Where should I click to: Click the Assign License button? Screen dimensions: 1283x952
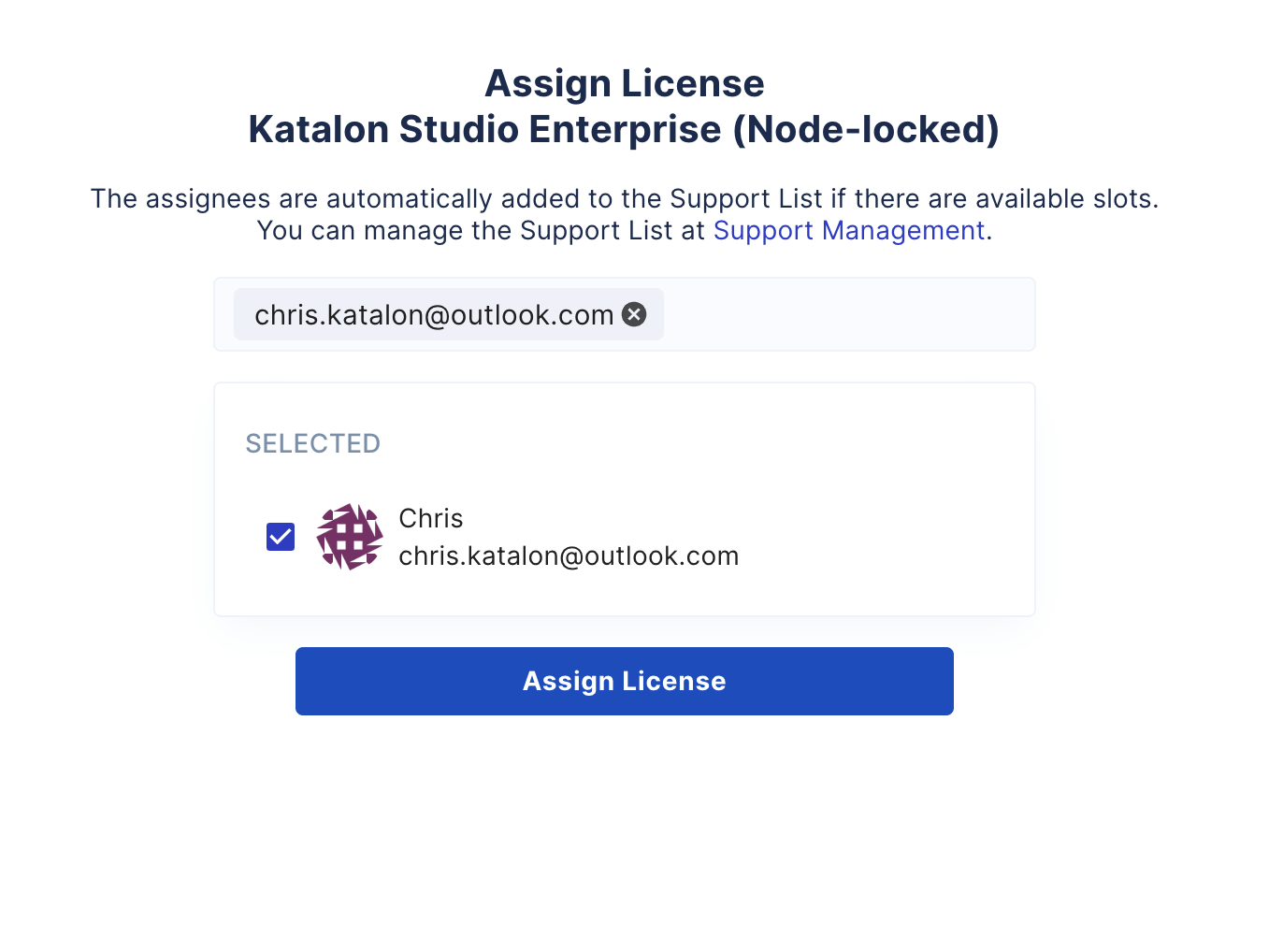[x=624, y=681]
